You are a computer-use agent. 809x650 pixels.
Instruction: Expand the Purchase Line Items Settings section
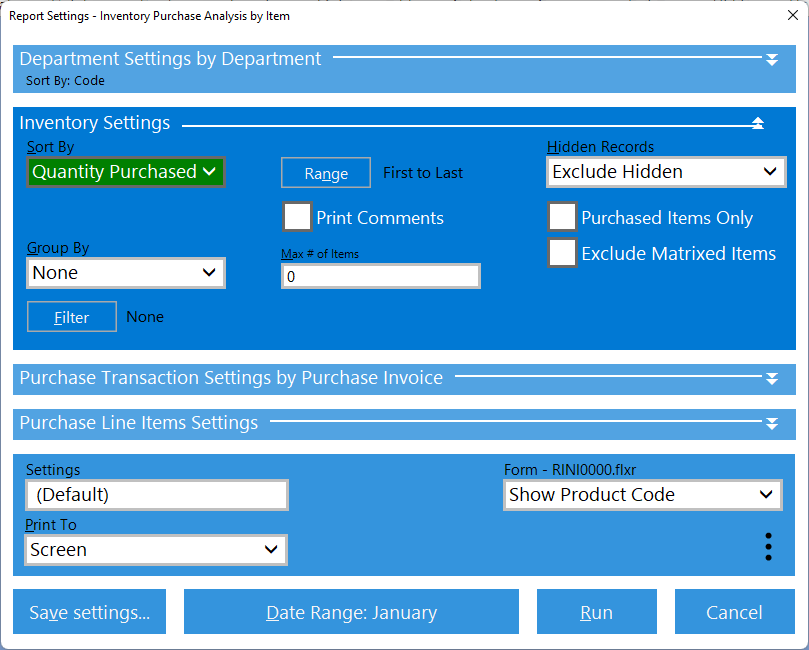pos(771,424)
